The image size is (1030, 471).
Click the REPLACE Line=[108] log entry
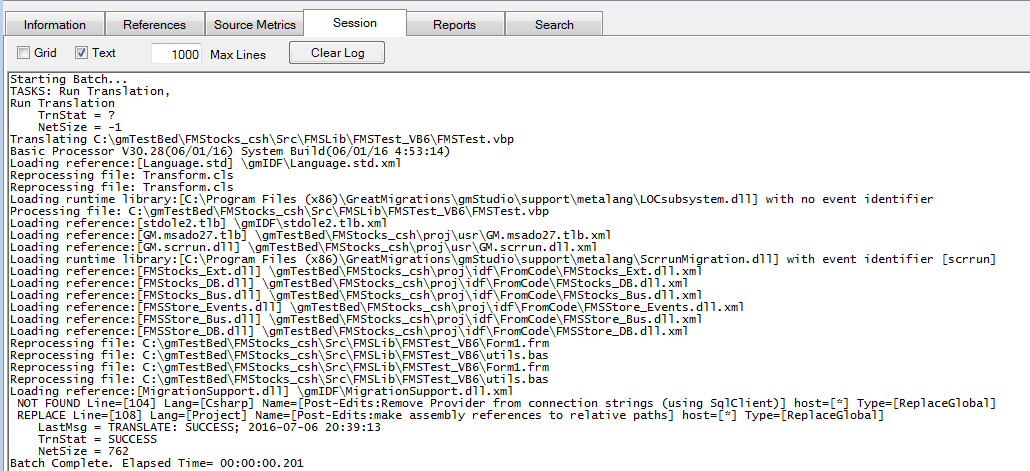450,415
